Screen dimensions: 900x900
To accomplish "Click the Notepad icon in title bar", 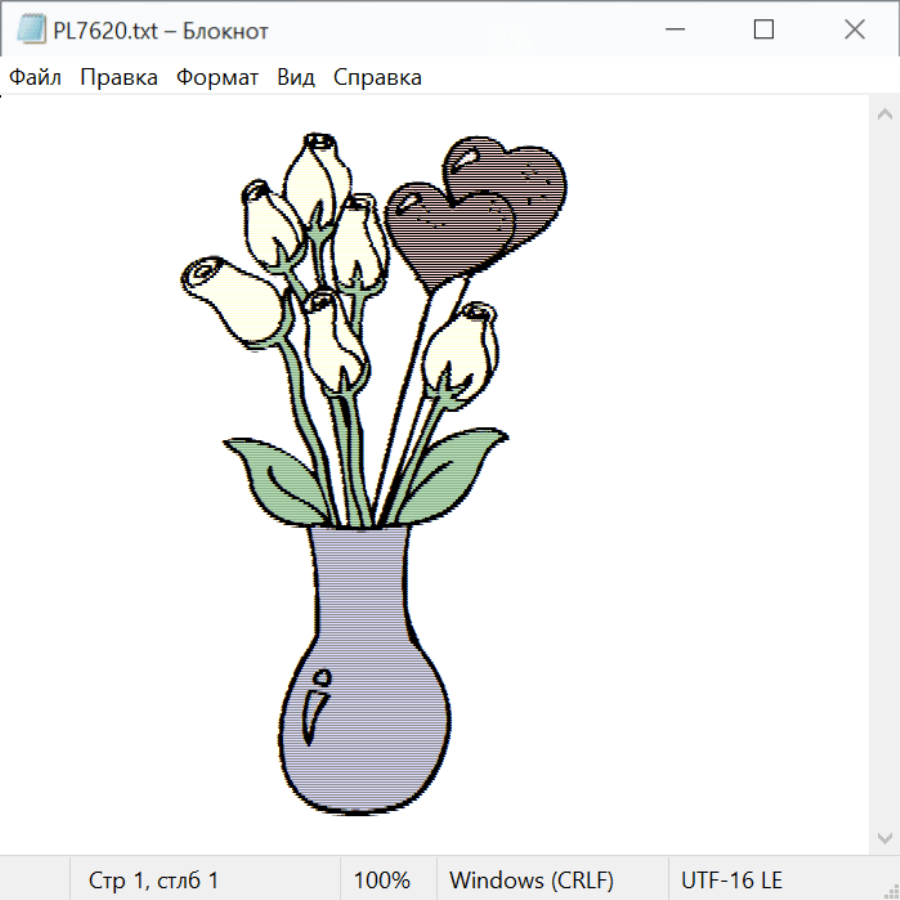I will click(x=31, y=30).
